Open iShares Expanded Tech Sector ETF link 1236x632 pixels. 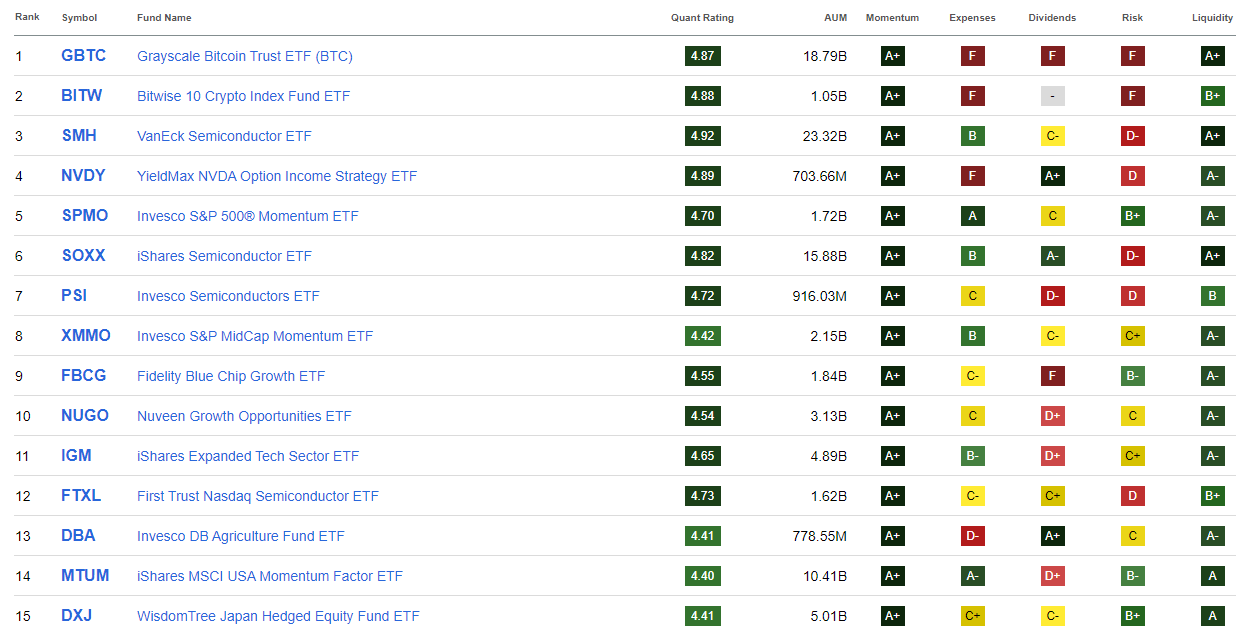tap(248, 456)
